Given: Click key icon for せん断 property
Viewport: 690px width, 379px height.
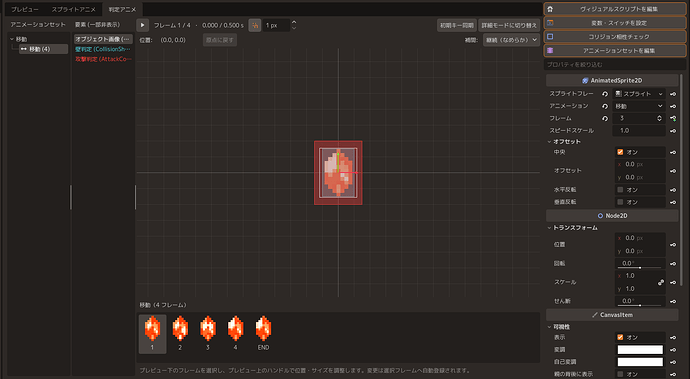Looking at the screenshot, I should coord(673,301).
